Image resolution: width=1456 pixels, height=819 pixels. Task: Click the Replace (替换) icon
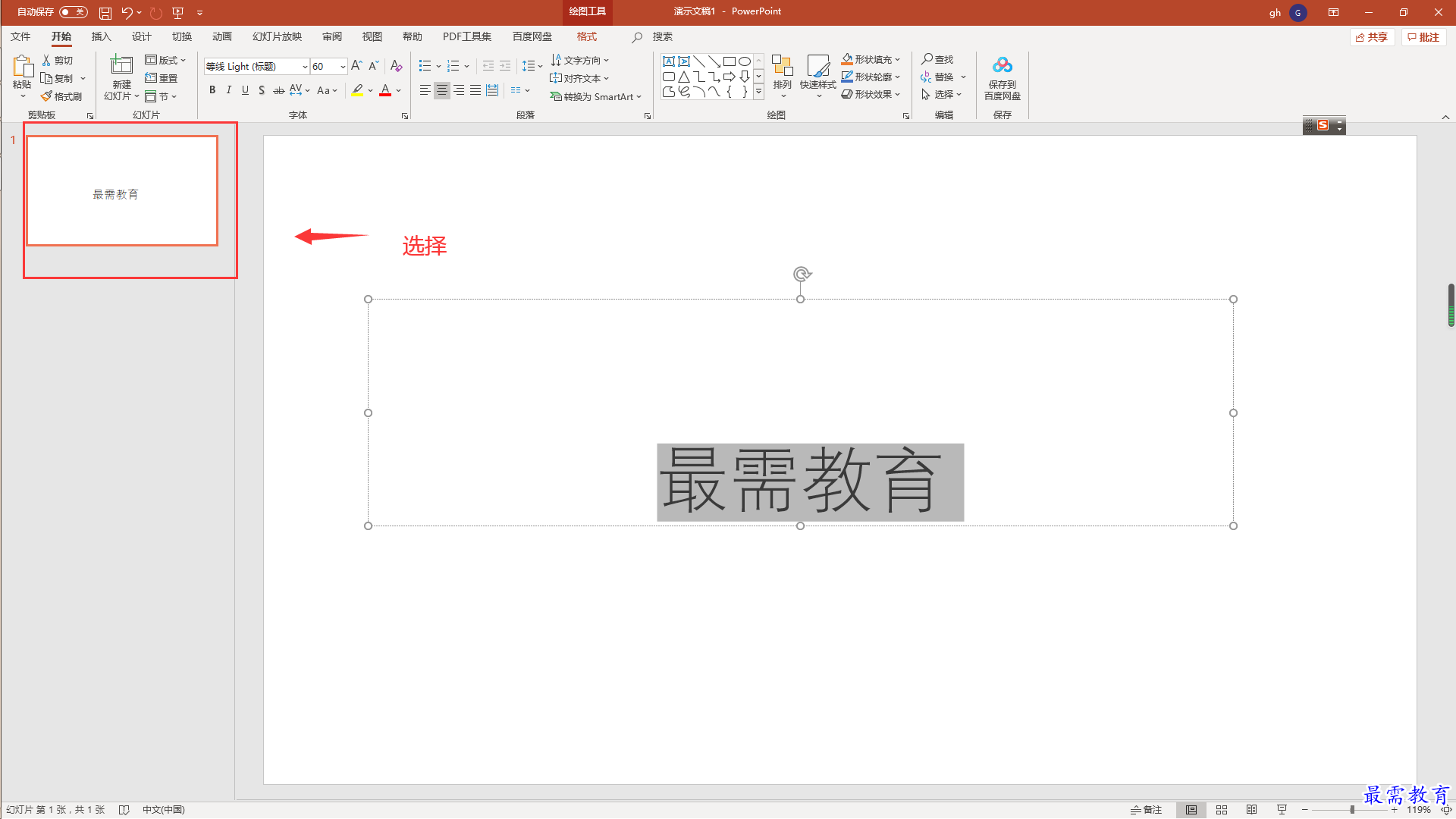(x=926, y=77)
